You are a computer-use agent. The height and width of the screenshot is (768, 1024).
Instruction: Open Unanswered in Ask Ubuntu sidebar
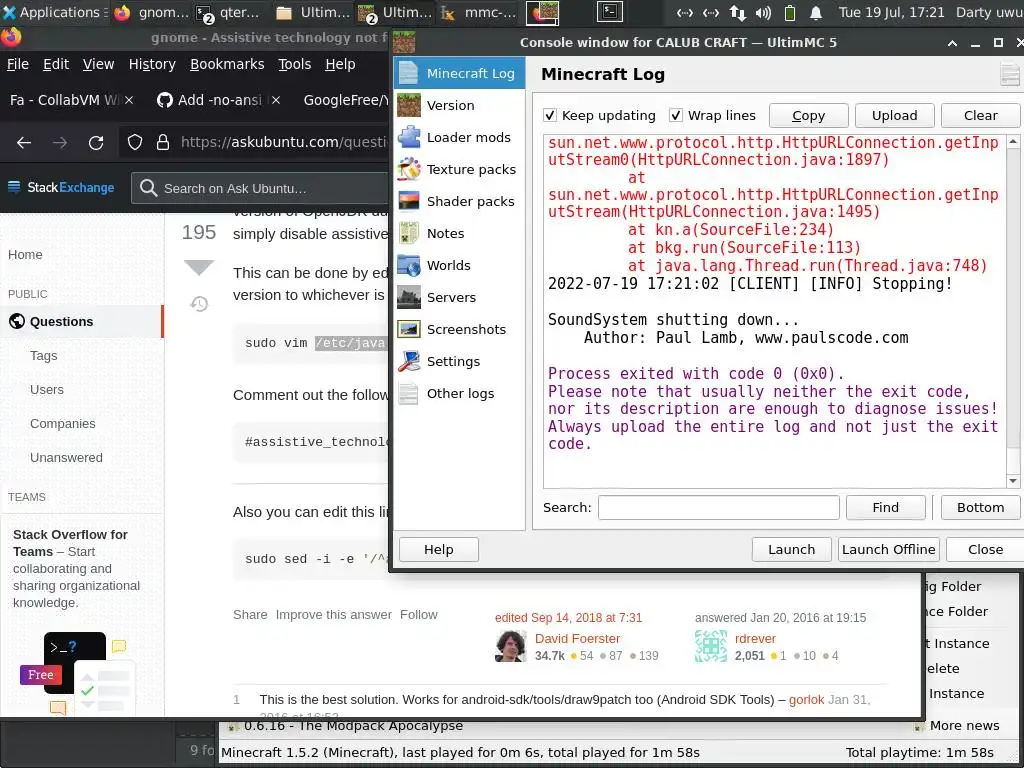click(x=66, y=457)
